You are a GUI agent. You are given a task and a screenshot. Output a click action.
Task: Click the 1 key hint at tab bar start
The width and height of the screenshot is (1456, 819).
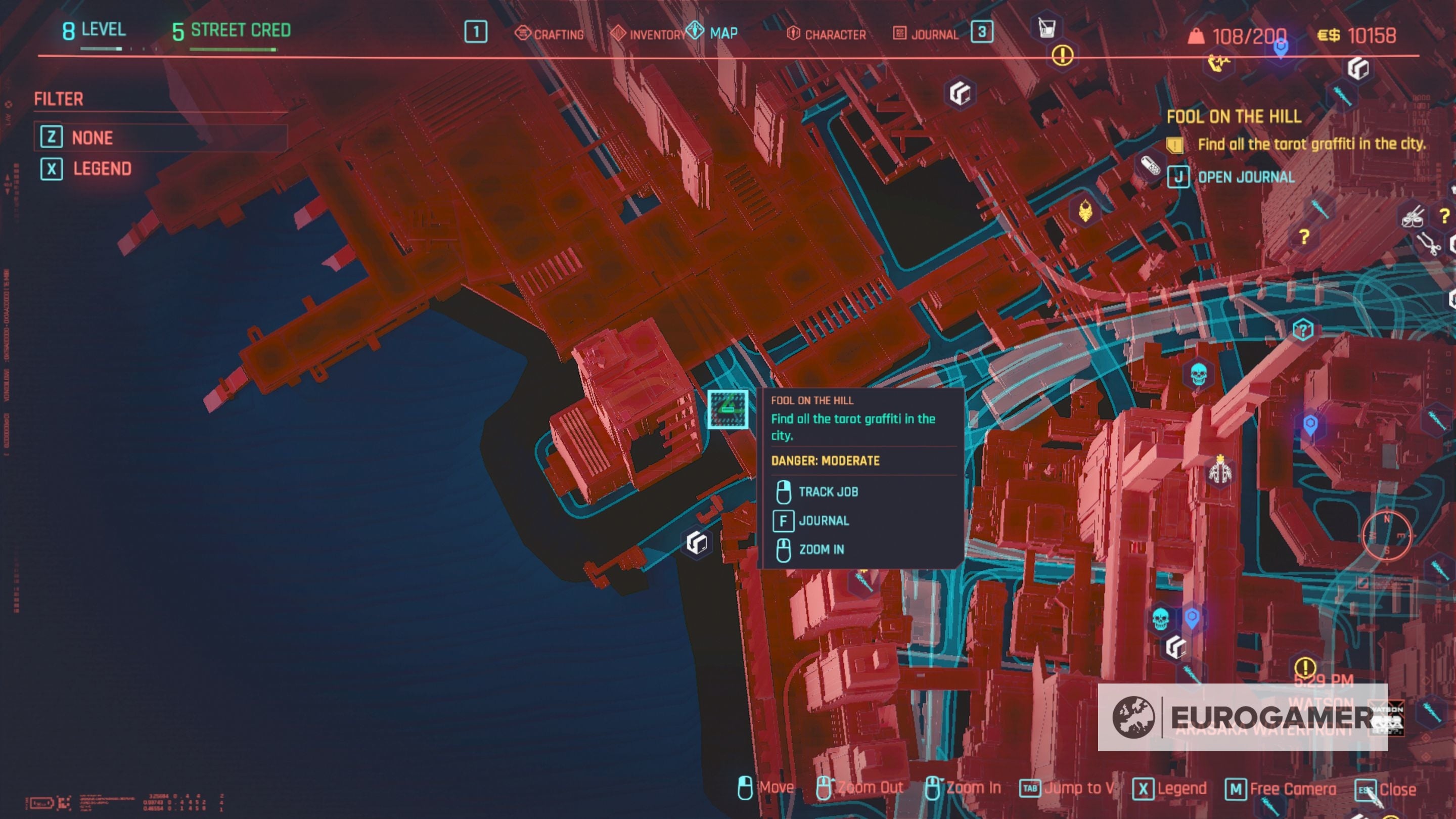coord(476,32)
